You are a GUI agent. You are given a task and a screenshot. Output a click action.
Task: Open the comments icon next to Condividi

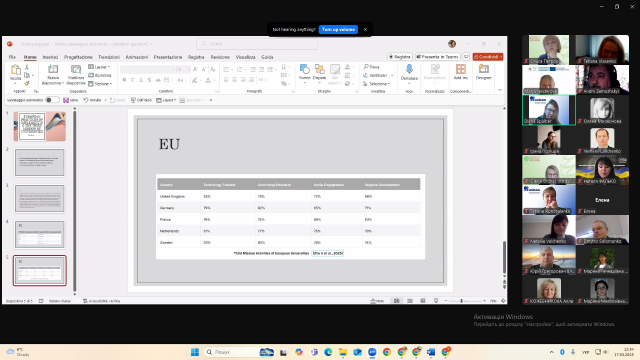(x=466, y=57)
